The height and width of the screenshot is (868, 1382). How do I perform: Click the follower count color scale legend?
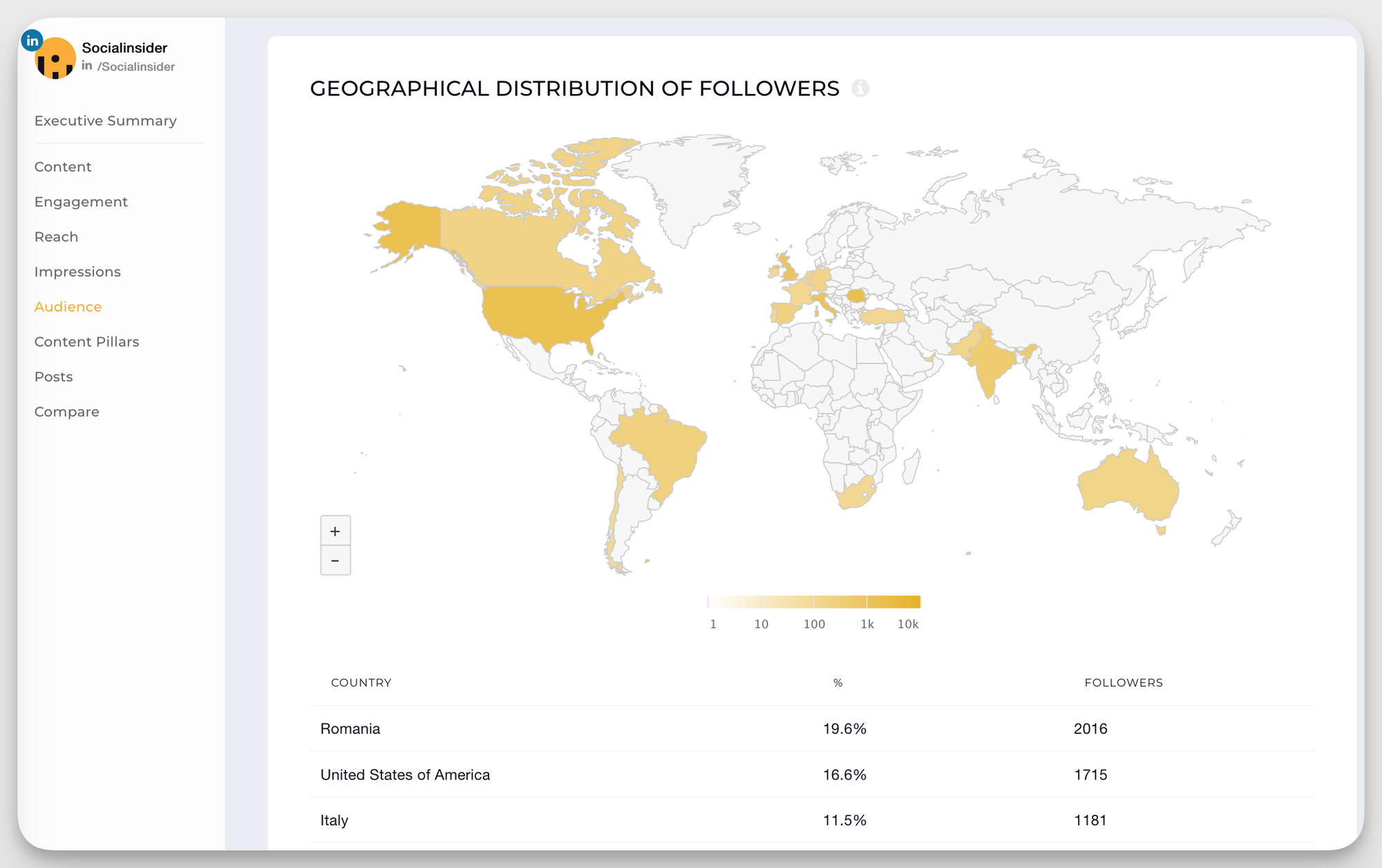814,602
